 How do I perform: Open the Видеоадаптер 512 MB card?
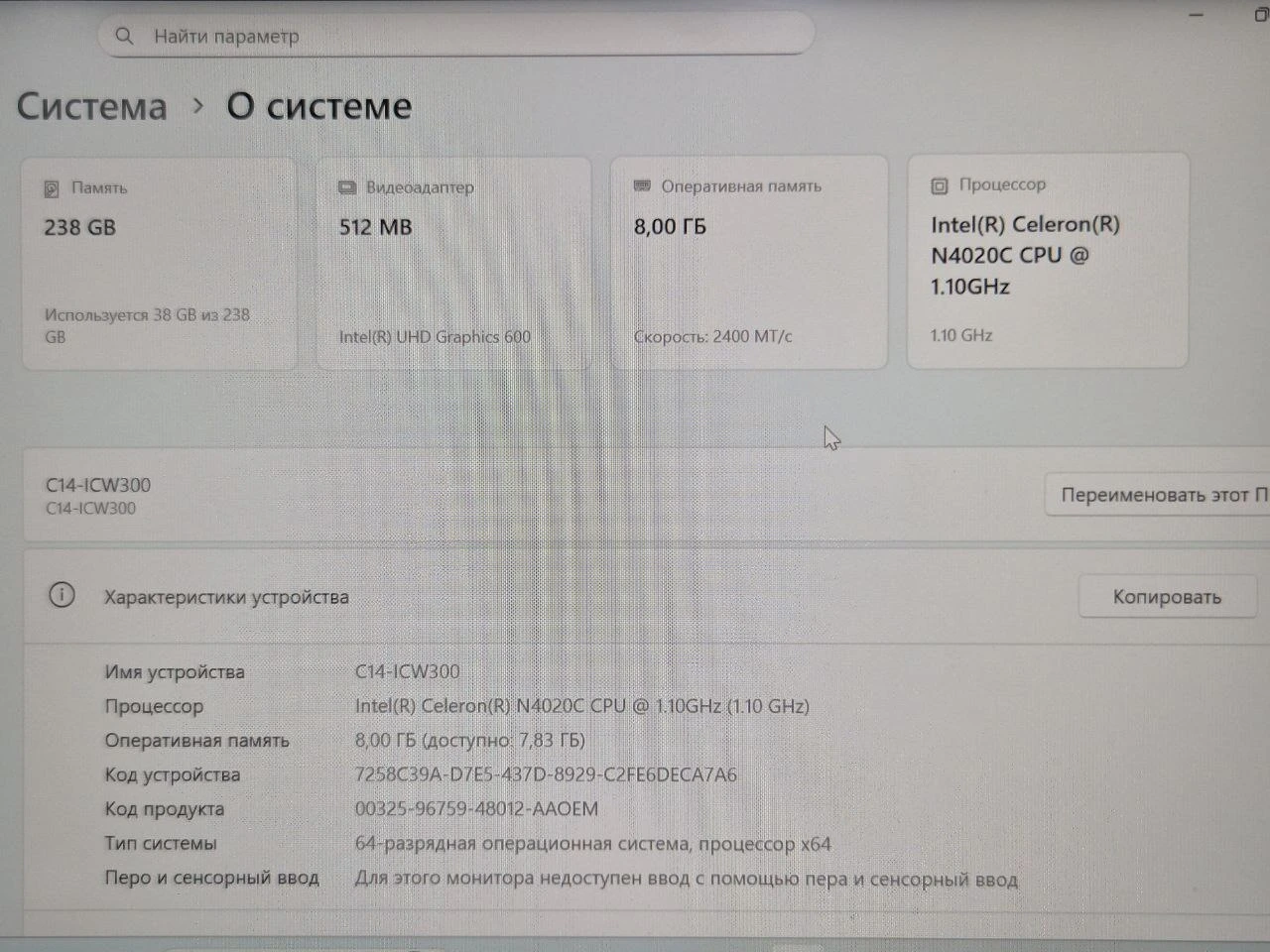(453, 264)
